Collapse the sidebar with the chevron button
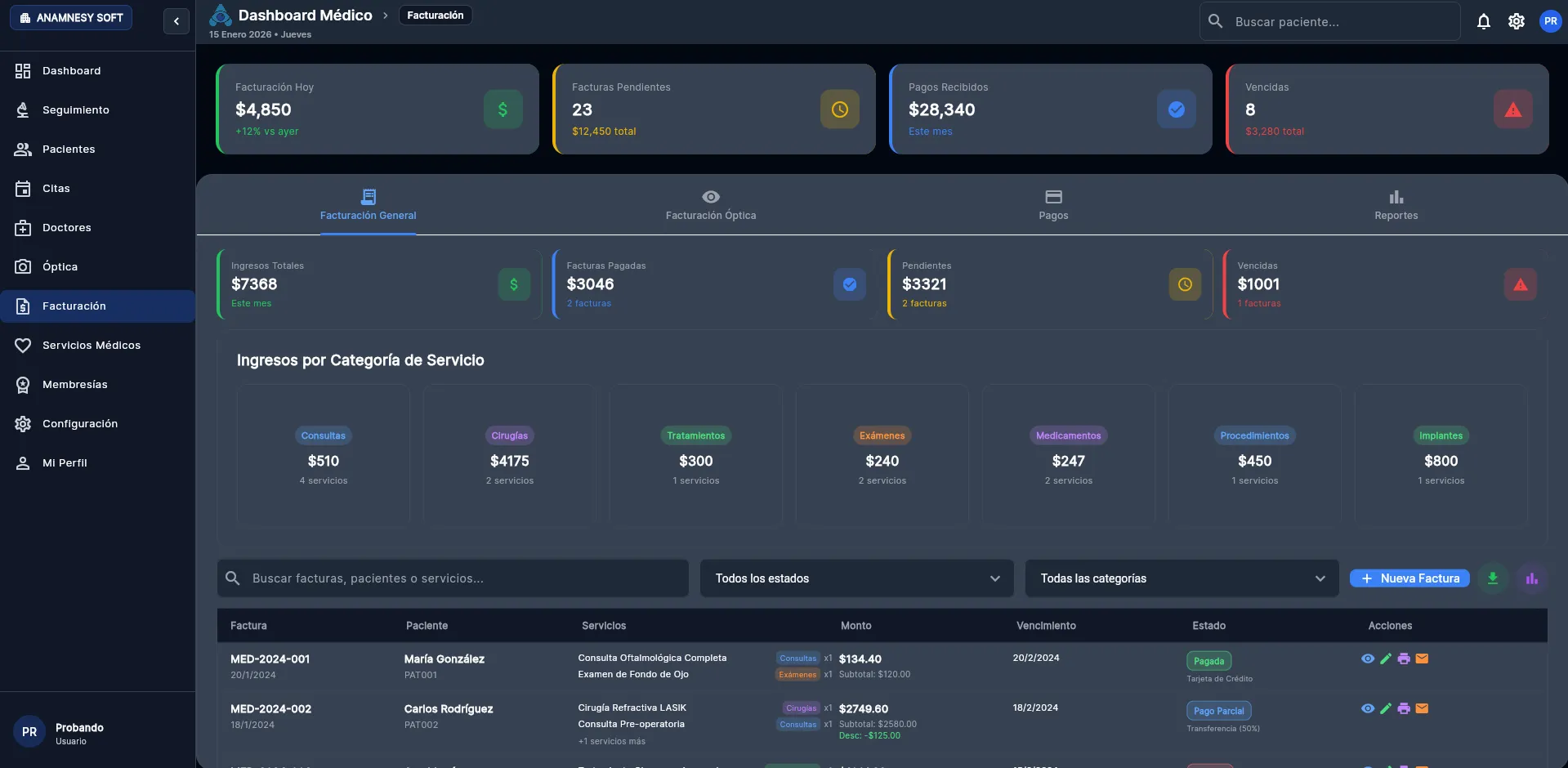The width and height of the screenshot is (1568, 768). coord(176,21)
